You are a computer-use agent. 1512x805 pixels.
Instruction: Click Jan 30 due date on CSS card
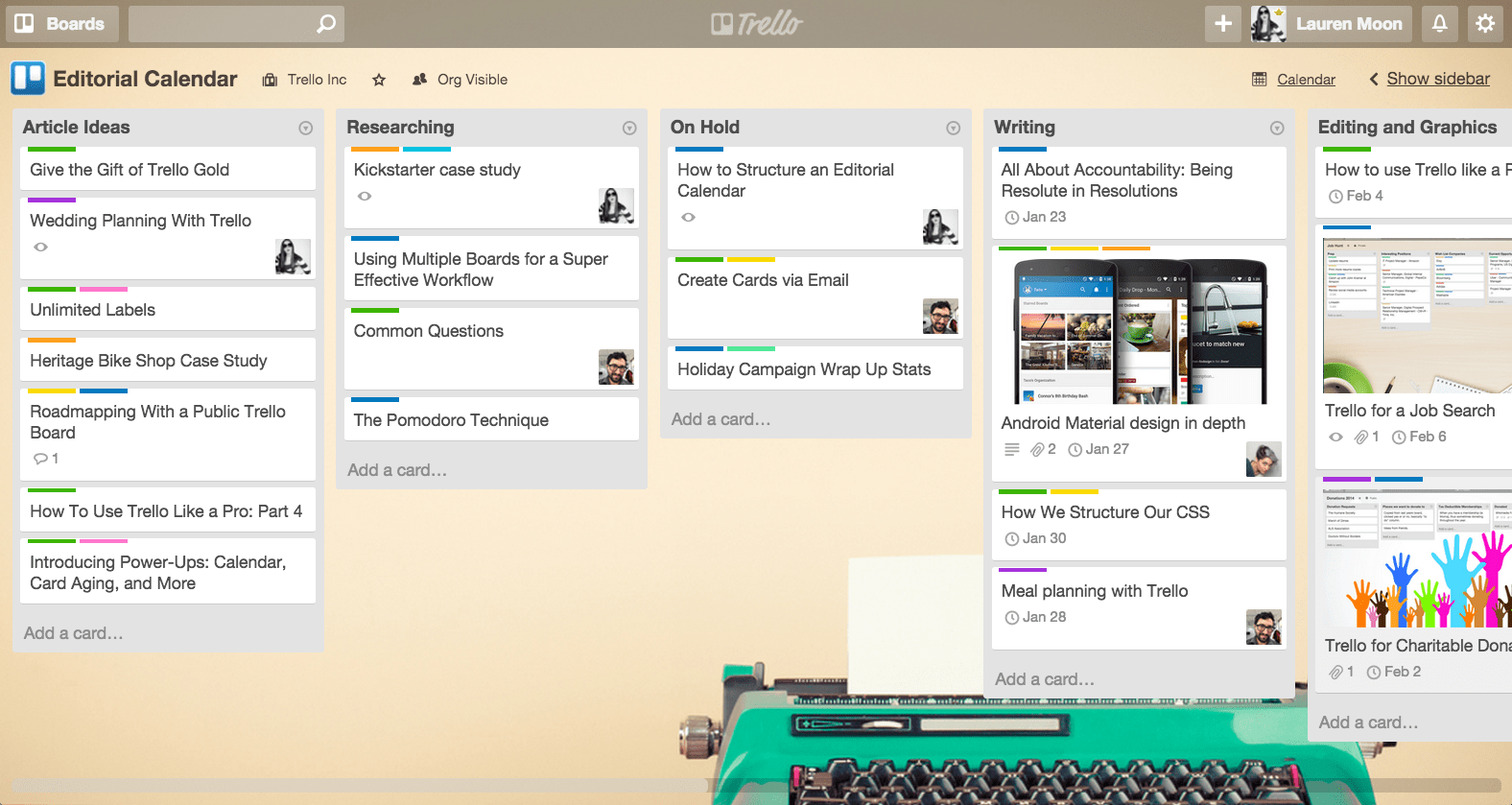click(1035, 538)
